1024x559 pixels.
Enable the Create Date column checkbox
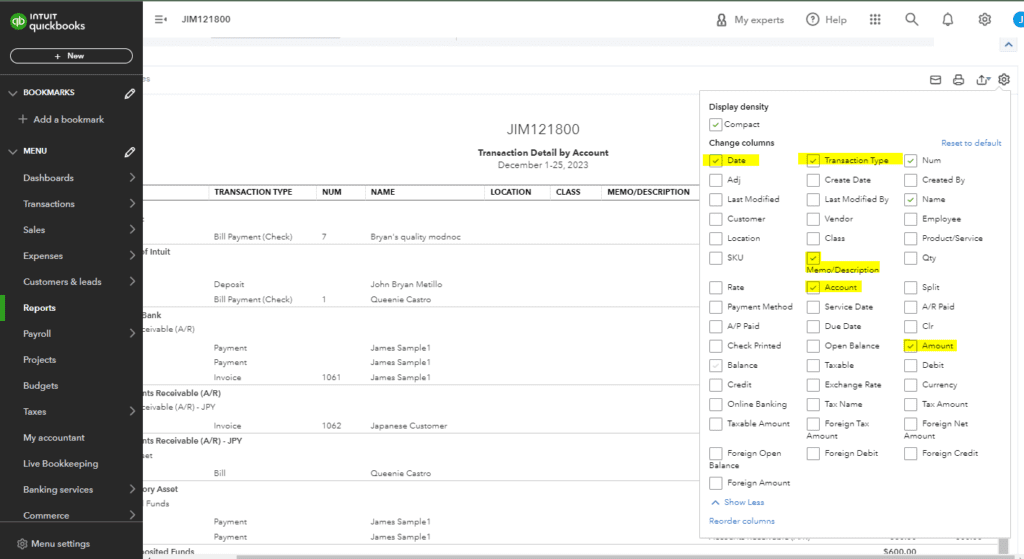[x=813, y=180]
